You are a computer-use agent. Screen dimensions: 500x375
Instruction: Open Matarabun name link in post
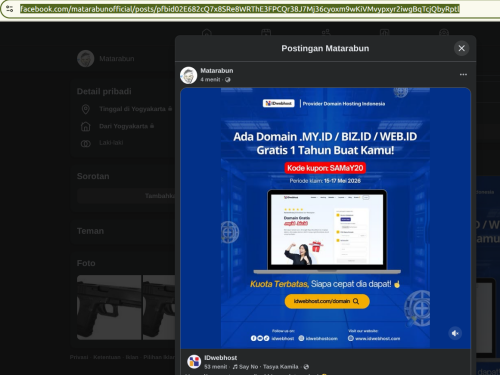pyautogui.click(x=217, y=71)
